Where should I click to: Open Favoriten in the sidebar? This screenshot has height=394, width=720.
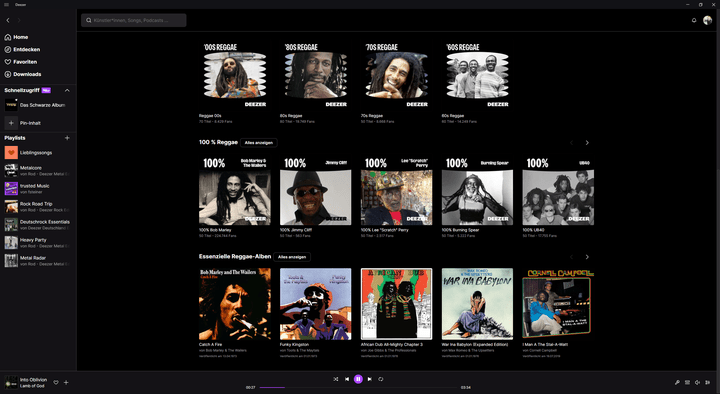[21, 62]
